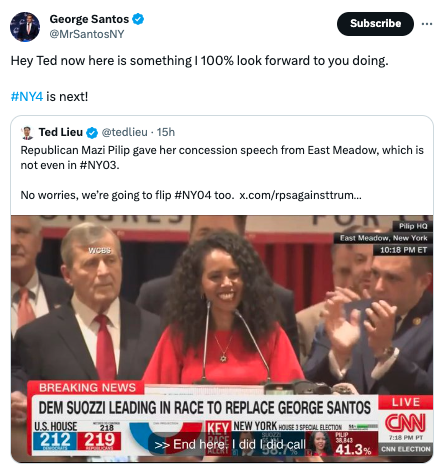The width and height of the screenshot is (445, 473).
Task: Open the 15h timestamp of quoted tweet
Action: coord(166,132)
